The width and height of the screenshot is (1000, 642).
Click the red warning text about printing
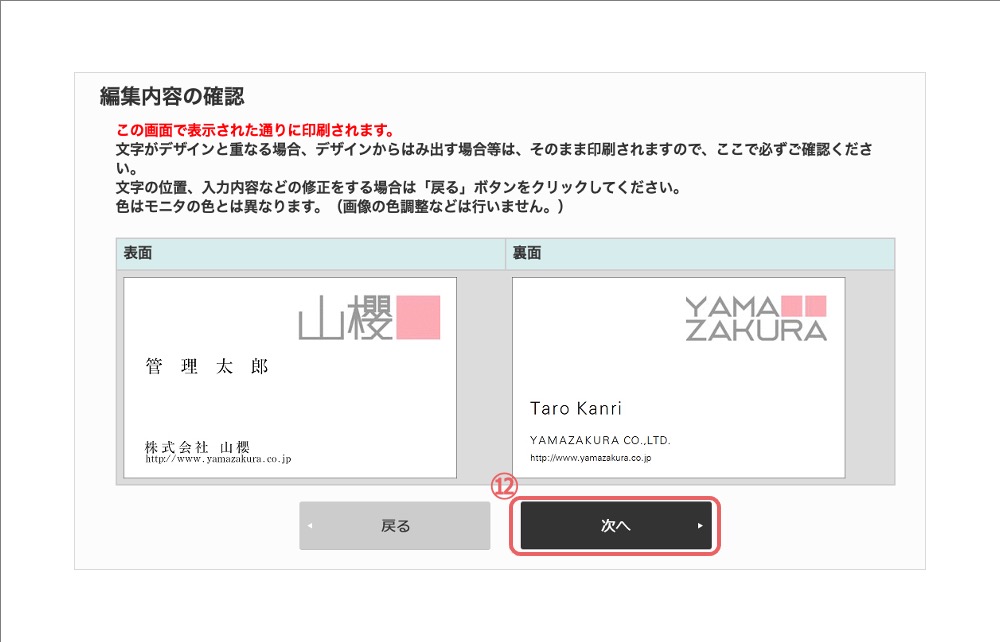click(255, 130)
